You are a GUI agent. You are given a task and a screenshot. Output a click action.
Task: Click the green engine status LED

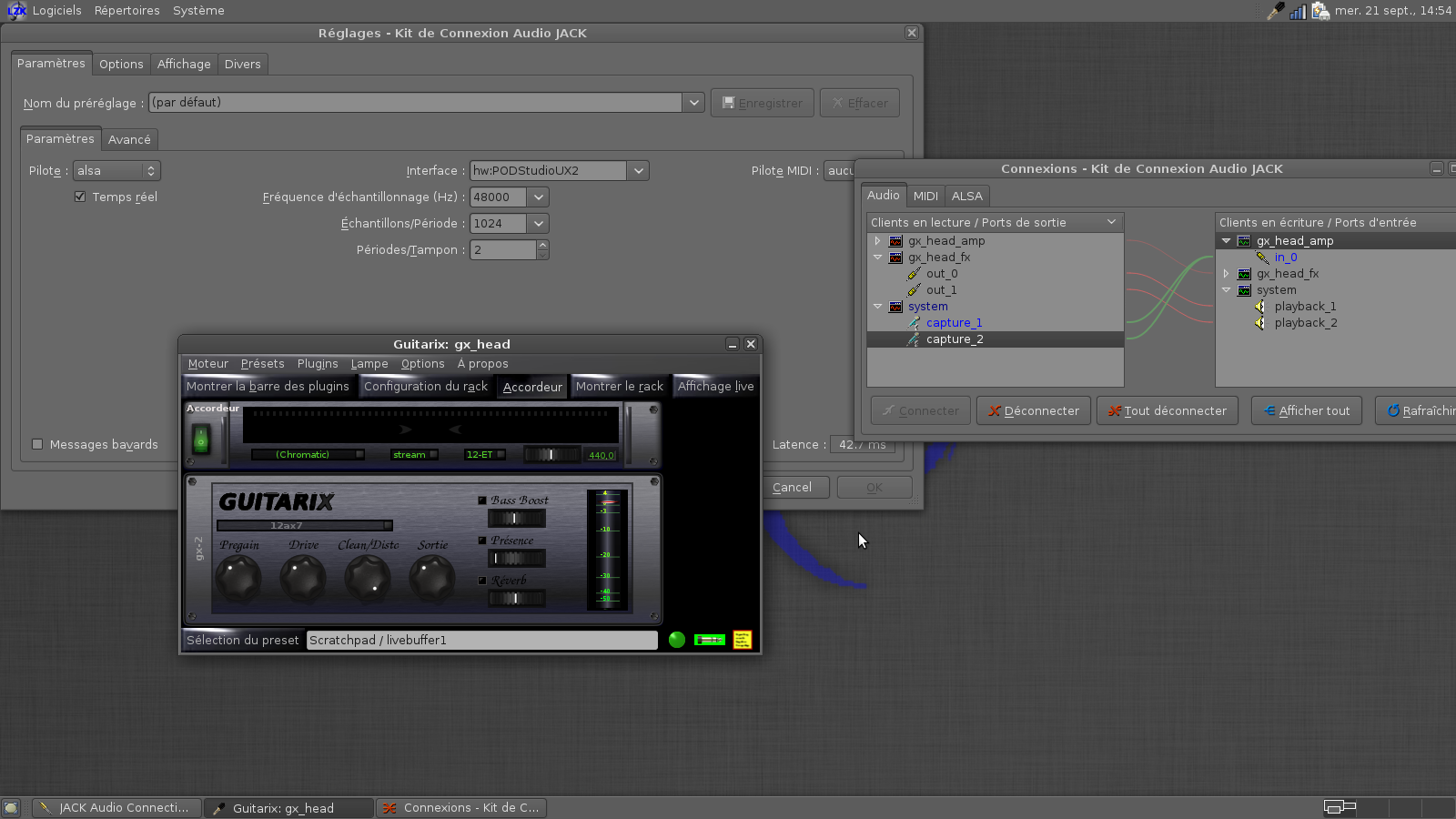(x=676, y=640)
